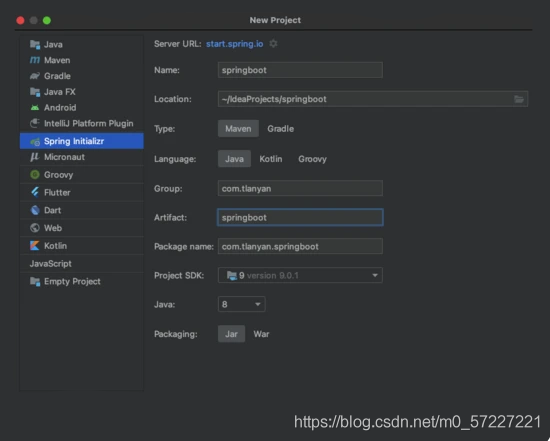Click the Flutter logo icon

(35, 192)
